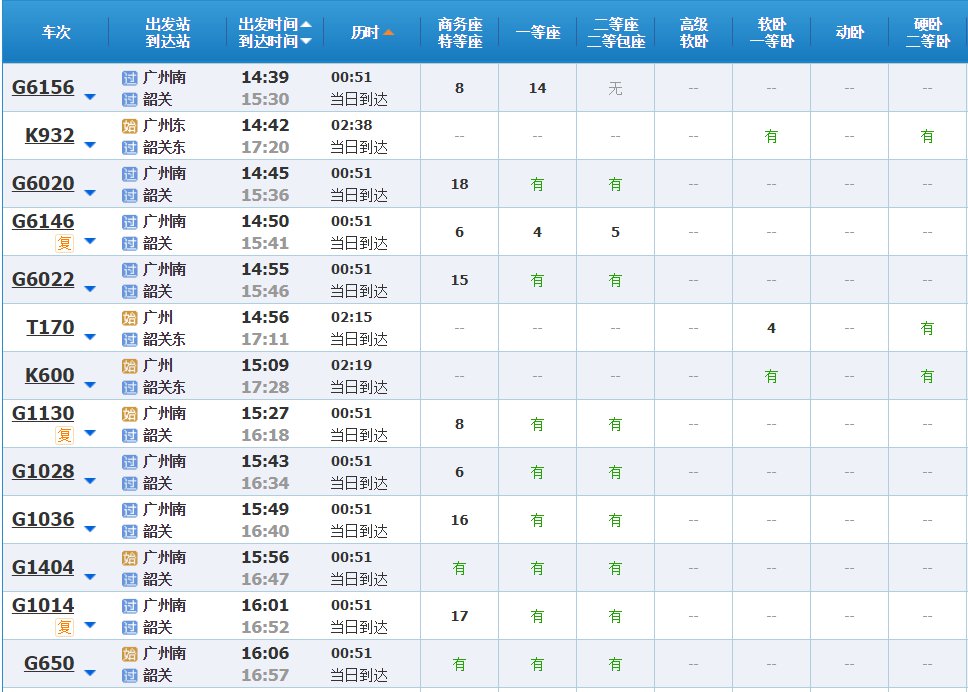Click the 过 icon beside 韶关东 in T170 row

pos(129,339)
